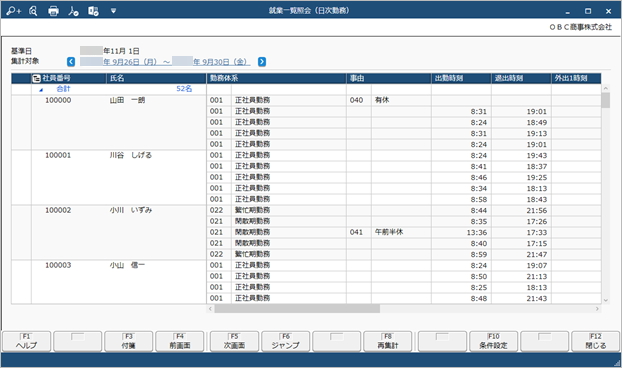Click the PDF export icon
This screenshot has height=368, width=622.
pyautogui.click(x=73, y=11)
